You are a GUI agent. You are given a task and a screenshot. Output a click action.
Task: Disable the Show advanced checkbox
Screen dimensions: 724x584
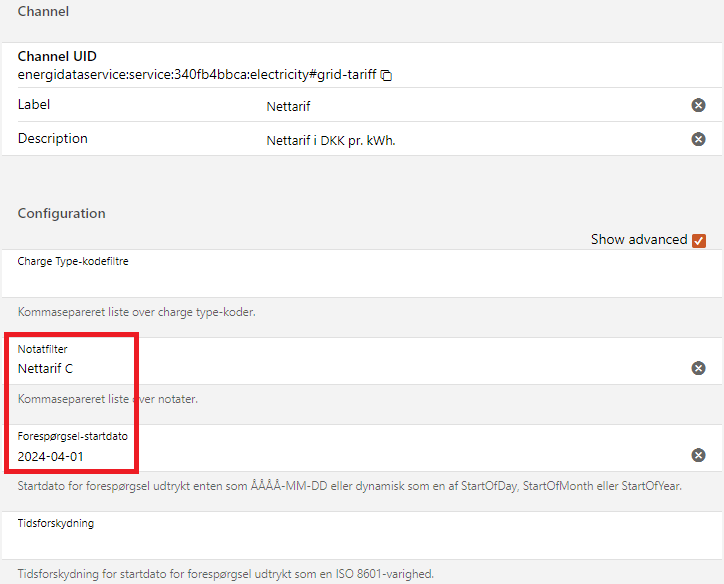(x=699, y=241)
